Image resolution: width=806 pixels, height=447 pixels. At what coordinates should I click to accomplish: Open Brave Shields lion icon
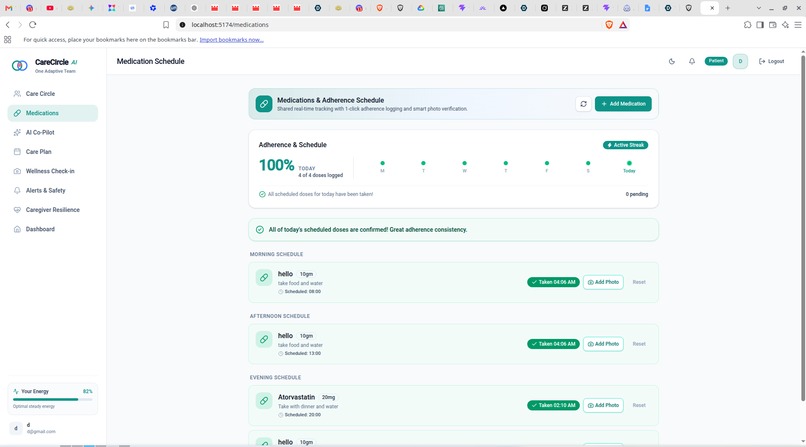click(609, 25)
